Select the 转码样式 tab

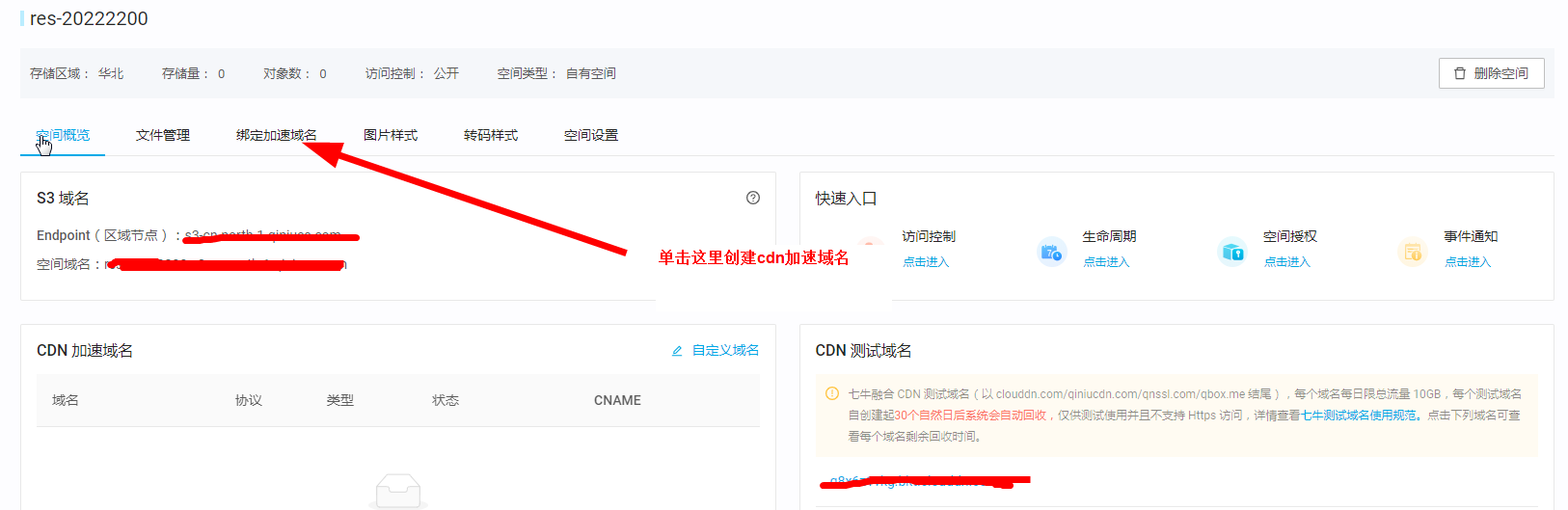(x=491, y=135)
